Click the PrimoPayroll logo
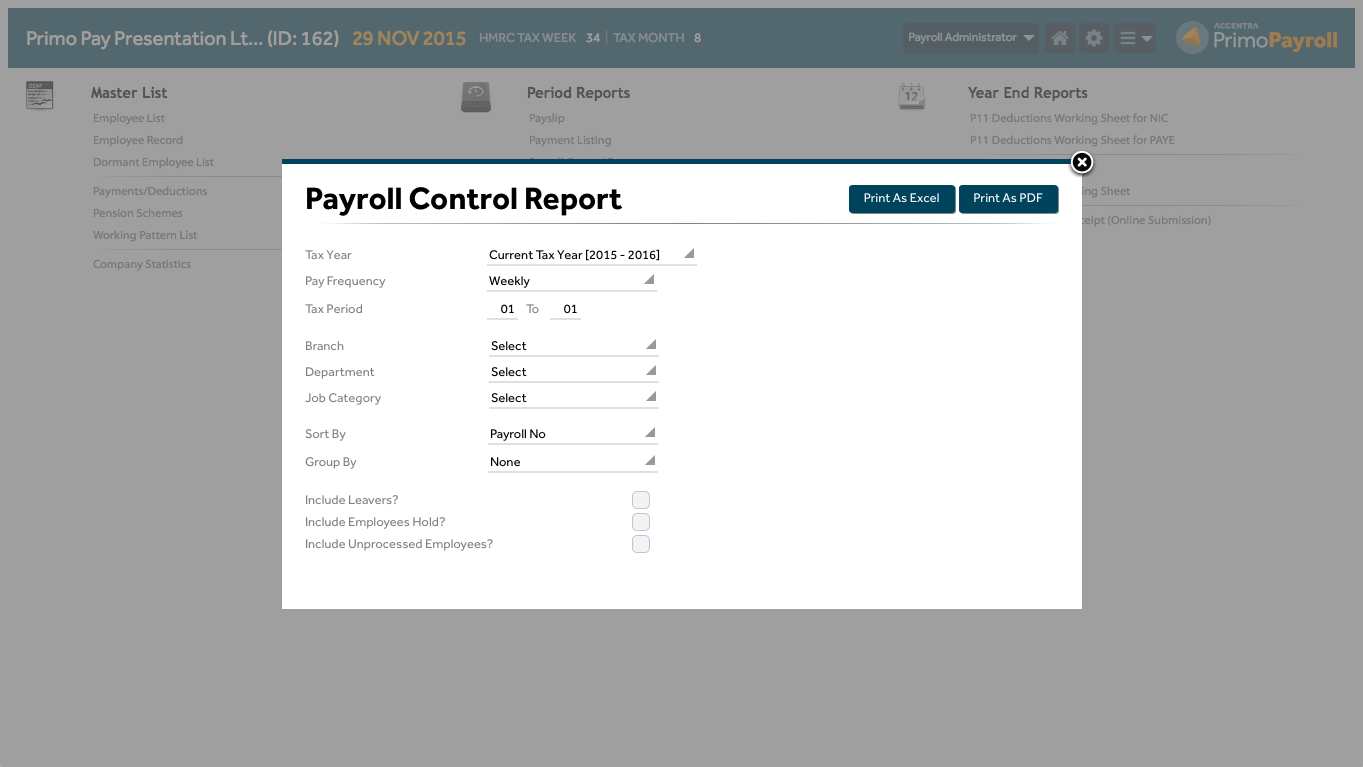Viewport: 1363px width, 767px height. [1257, 38]
